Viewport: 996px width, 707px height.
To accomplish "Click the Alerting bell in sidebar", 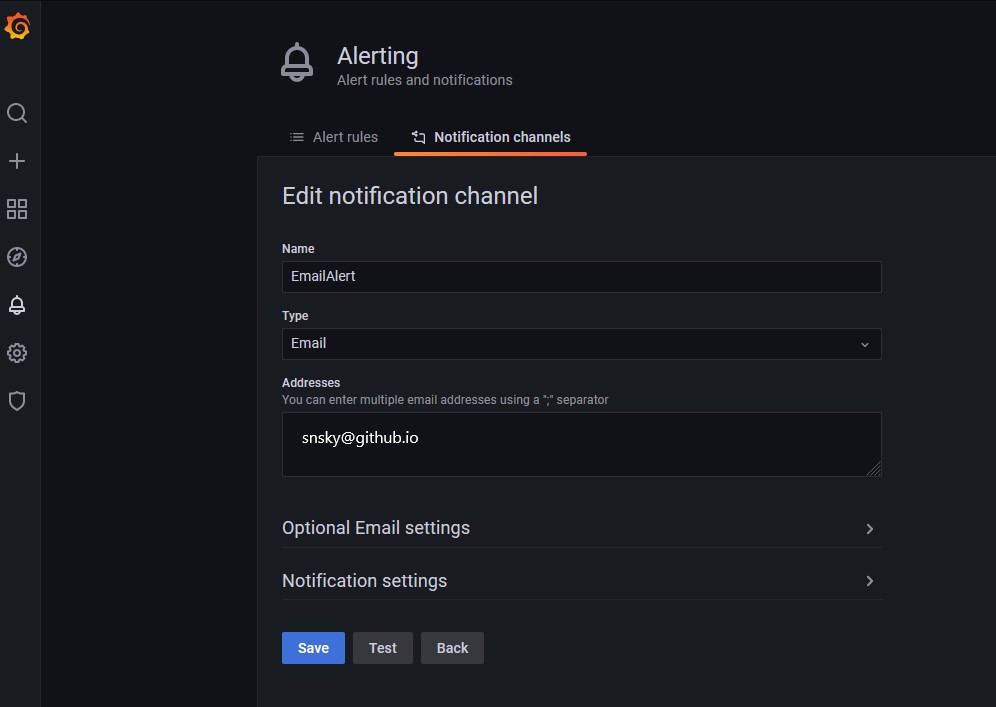I will click(17, 305).
